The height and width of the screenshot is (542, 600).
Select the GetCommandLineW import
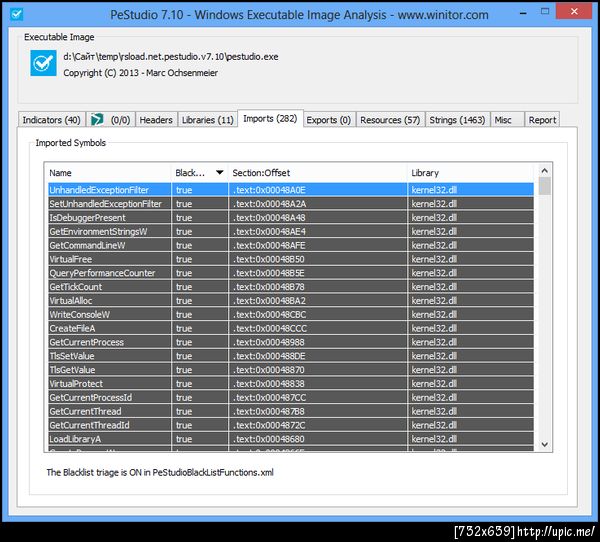[291, 245]
